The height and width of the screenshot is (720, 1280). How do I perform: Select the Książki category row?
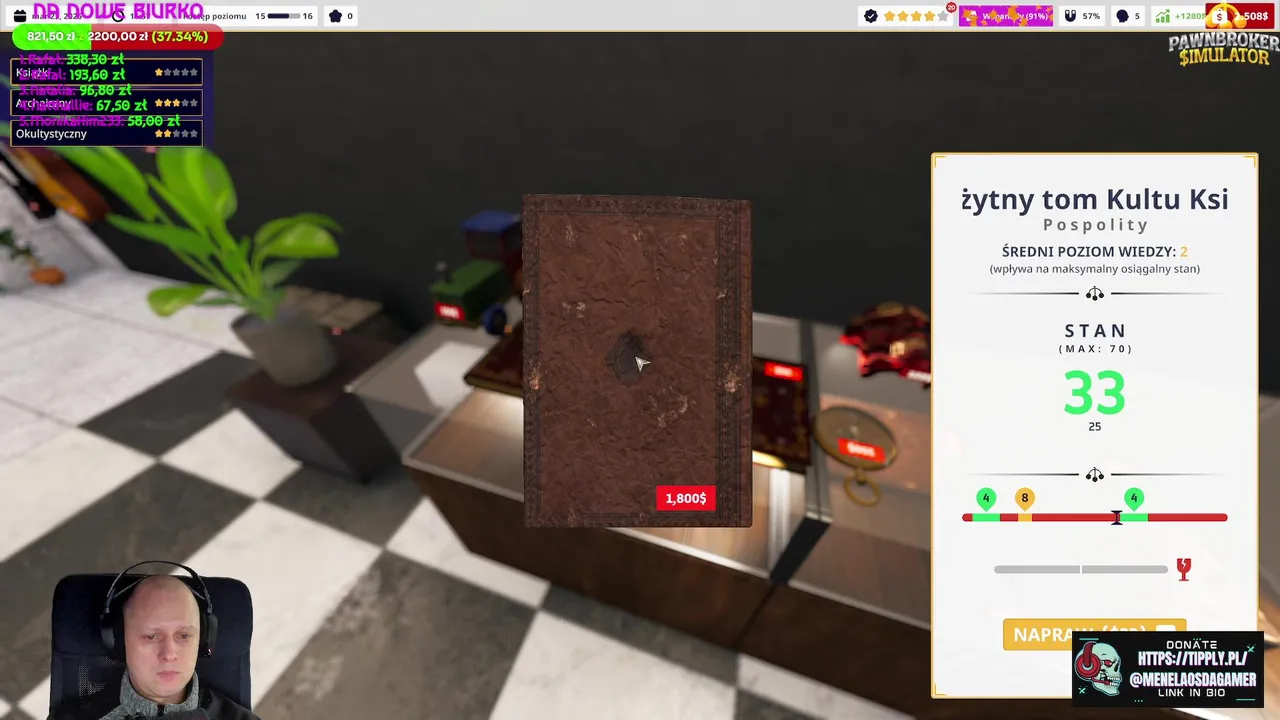106,72
